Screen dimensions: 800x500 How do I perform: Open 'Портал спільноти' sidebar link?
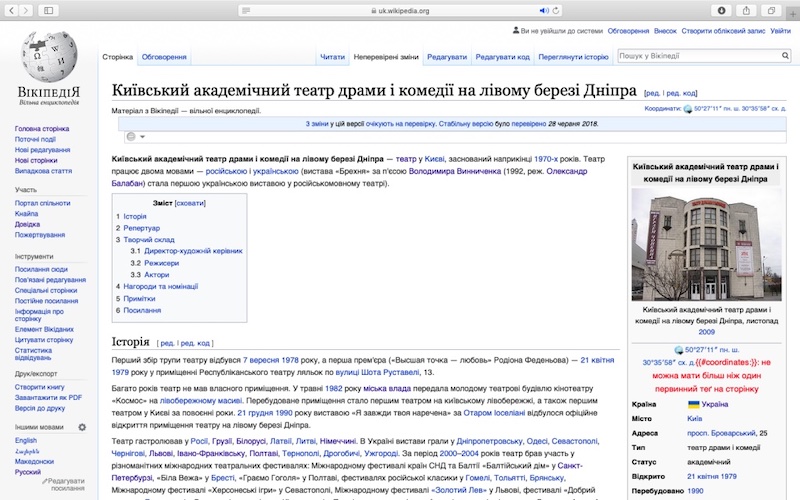pos(42,203)
